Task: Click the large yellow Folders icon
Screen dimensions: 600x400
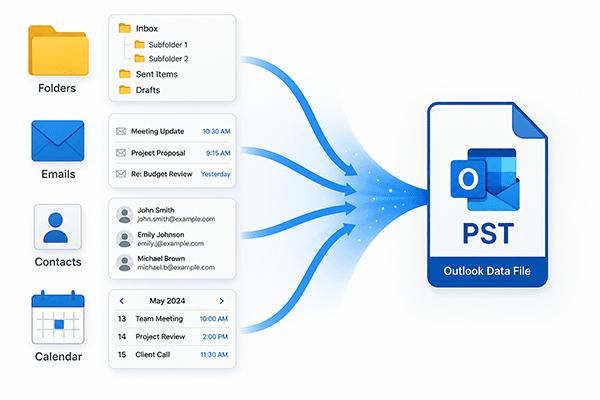Action: click(x=59, y=51)
